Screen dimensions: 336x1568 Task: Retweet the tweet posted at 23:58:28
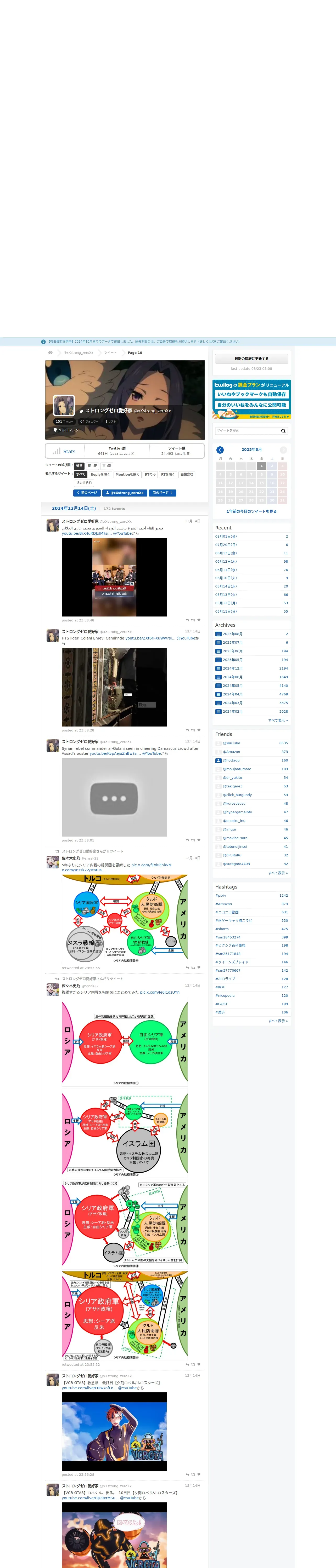193,730
